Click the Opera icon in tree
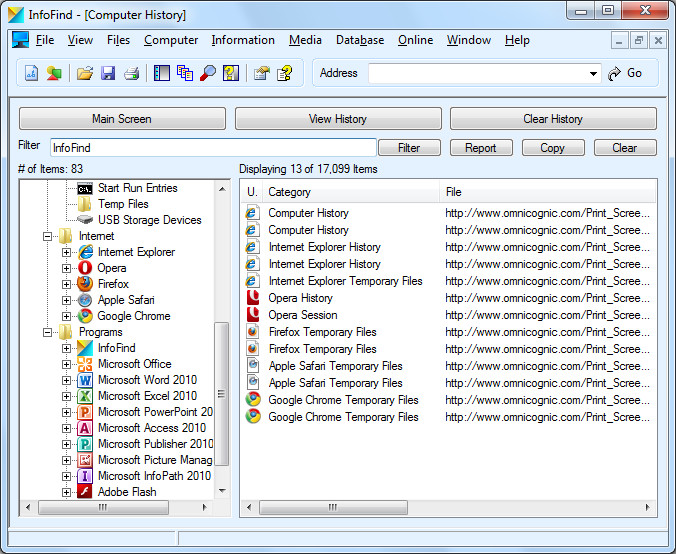This screenshot has width=676, height=554. 85,268
